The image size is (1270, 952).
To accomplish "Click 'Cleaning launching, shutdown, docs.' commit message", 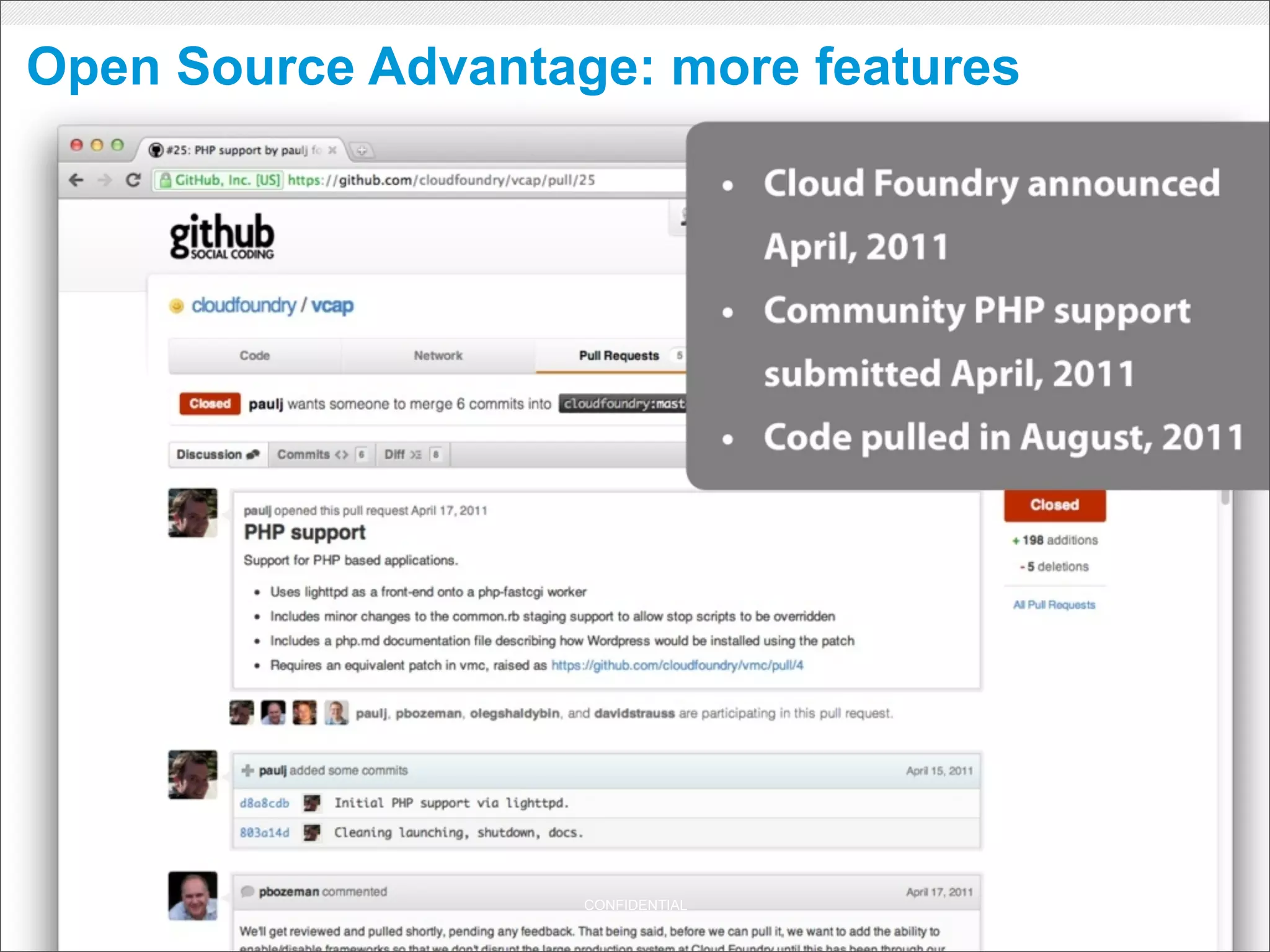I will click(459, 832).
